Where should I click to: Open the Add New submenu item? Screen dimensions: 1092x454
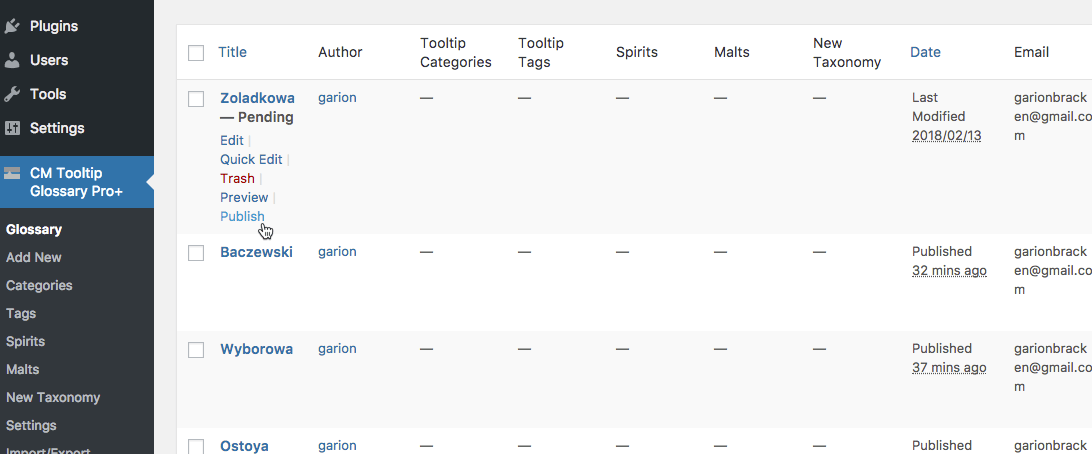point(34,257)
